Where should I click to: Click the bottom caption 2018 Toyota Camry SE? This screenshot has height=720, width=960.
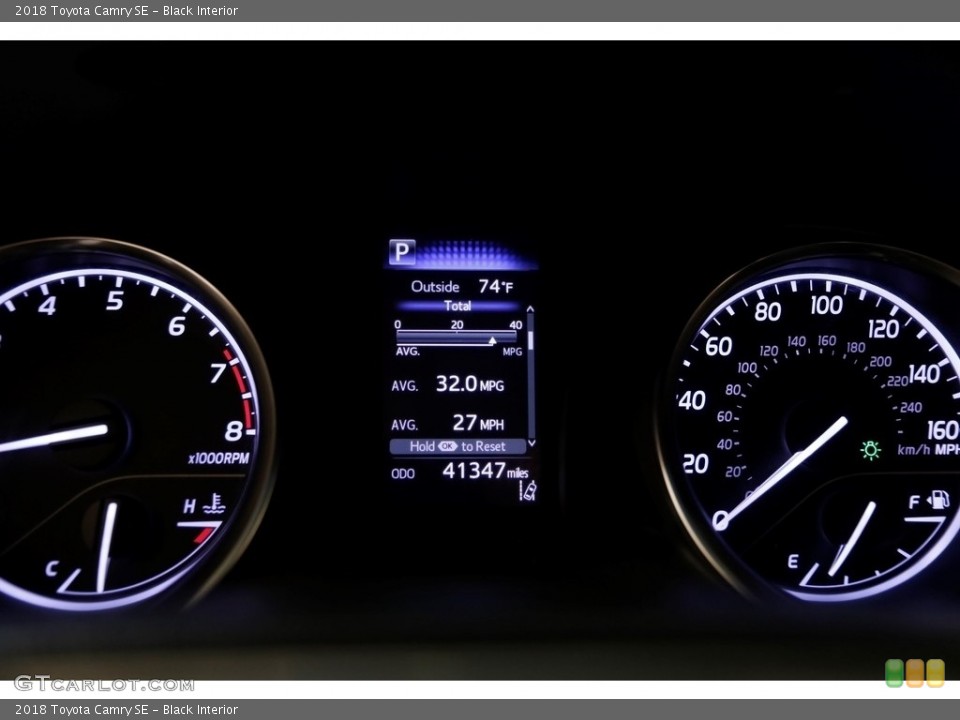[126, 710]
